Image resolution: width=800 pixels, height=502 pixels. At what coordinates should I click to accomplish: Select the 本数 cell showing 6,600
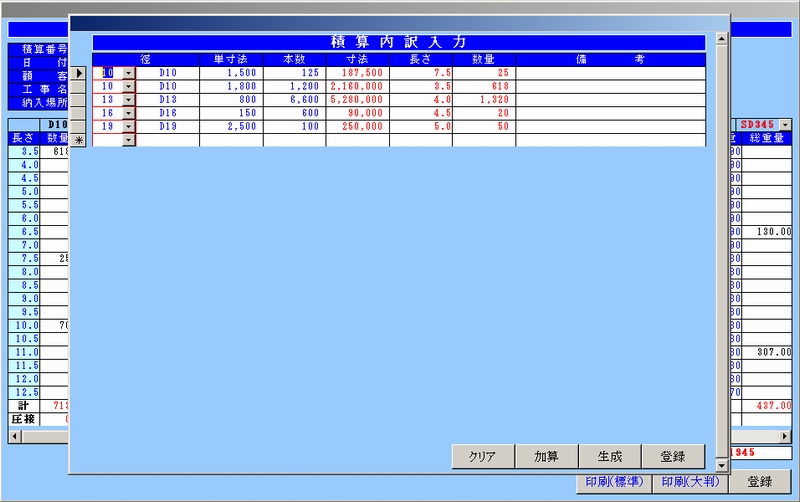click(x=294, y=100)
